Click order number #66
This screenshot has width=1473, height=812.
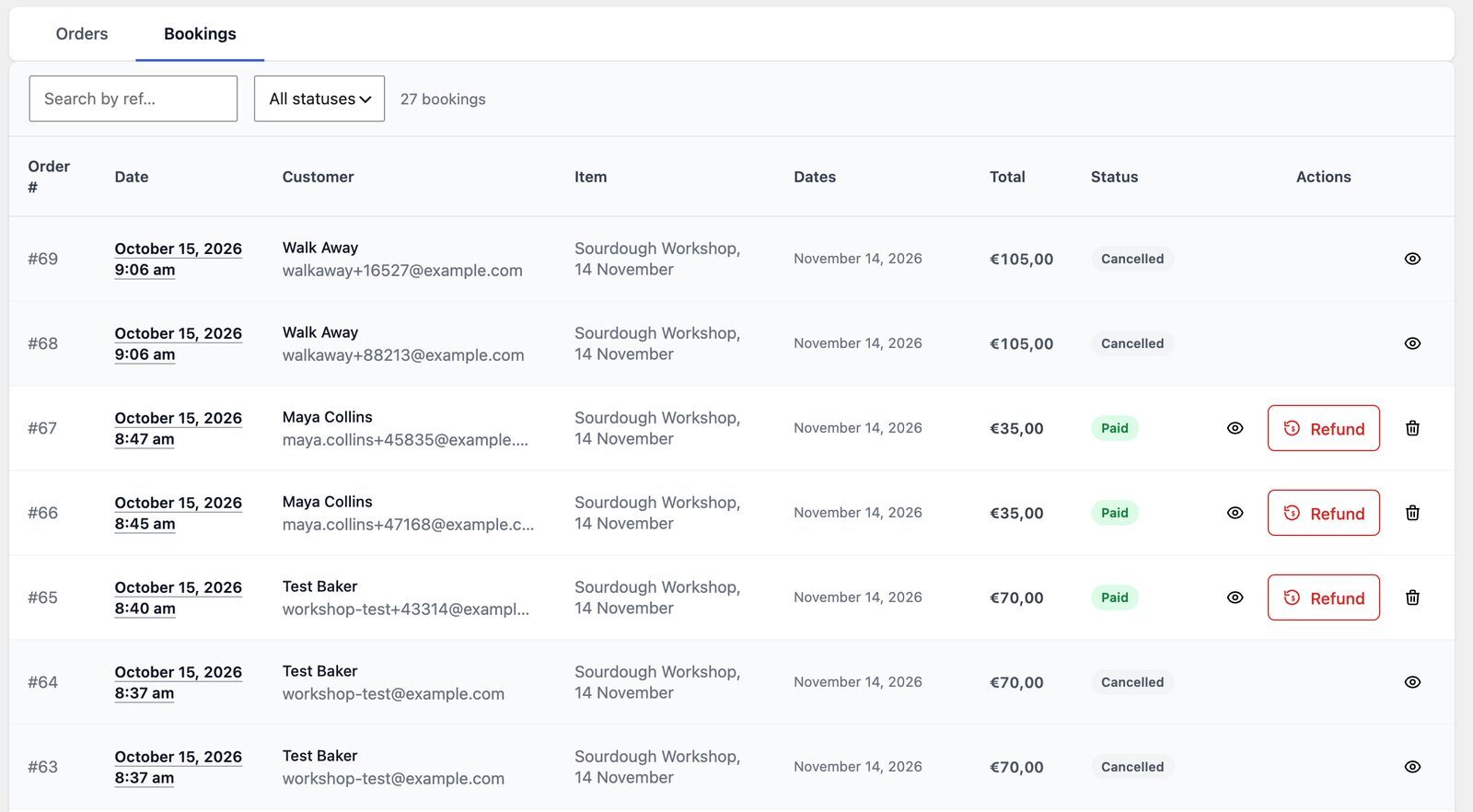(x=42, y=513)
